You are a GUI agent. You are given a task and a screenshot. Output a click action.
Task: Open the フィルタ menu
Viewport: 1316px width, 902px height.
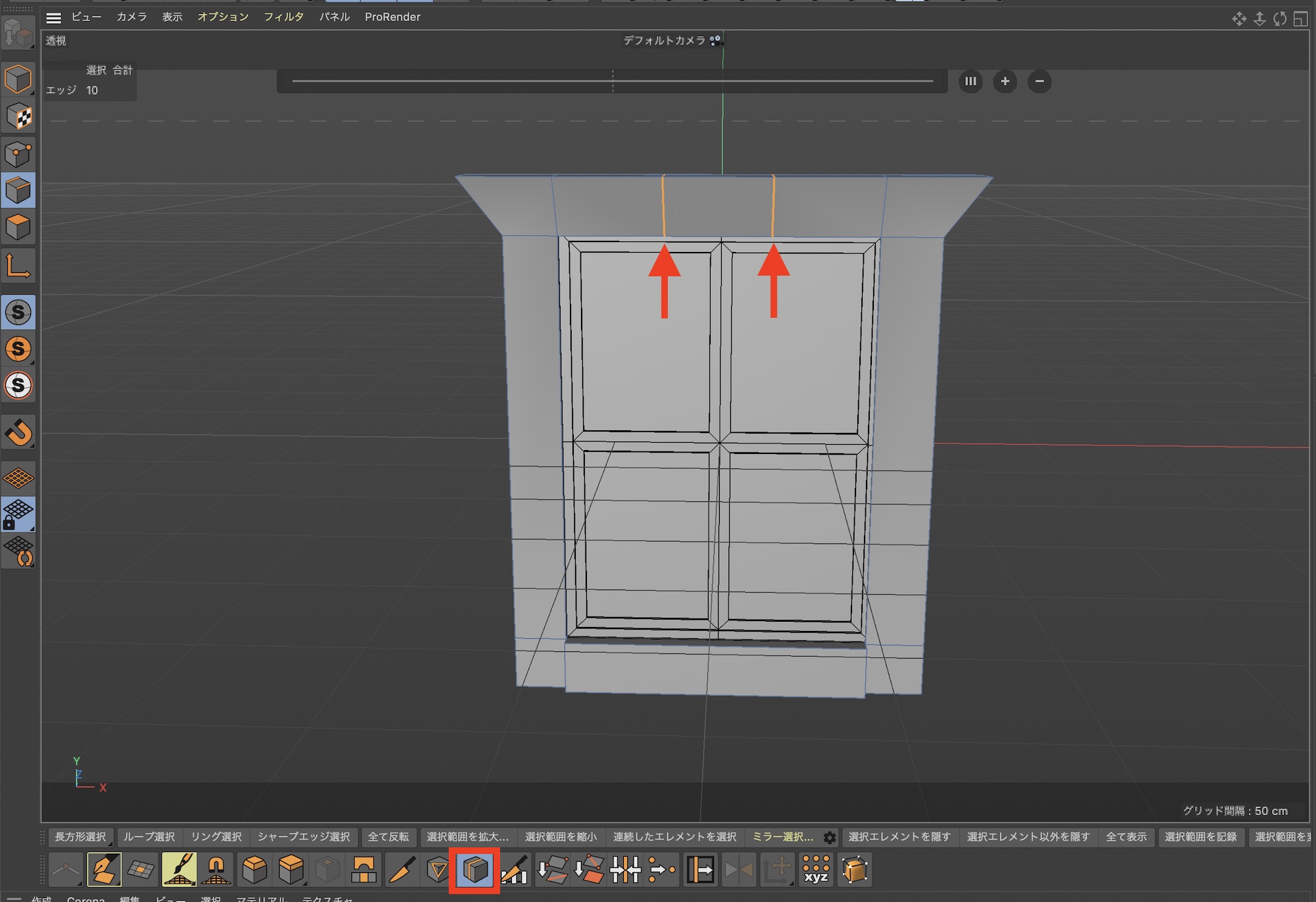tap(283, 17)
